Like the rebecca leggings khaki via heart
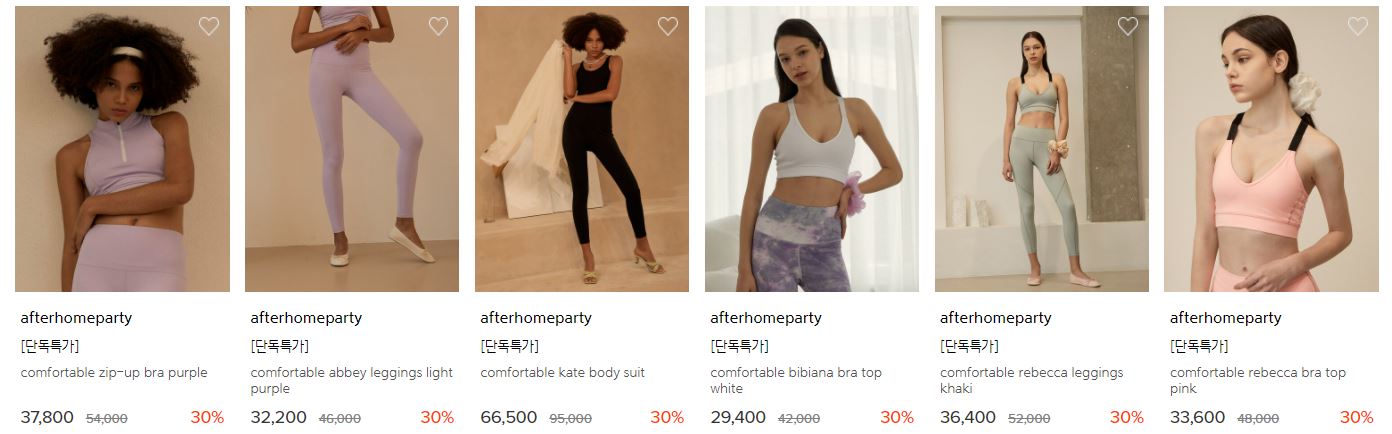Image resolution: width=1392 pixels, height=434 pixels. pyautogui.click(x=1128, y=27)
